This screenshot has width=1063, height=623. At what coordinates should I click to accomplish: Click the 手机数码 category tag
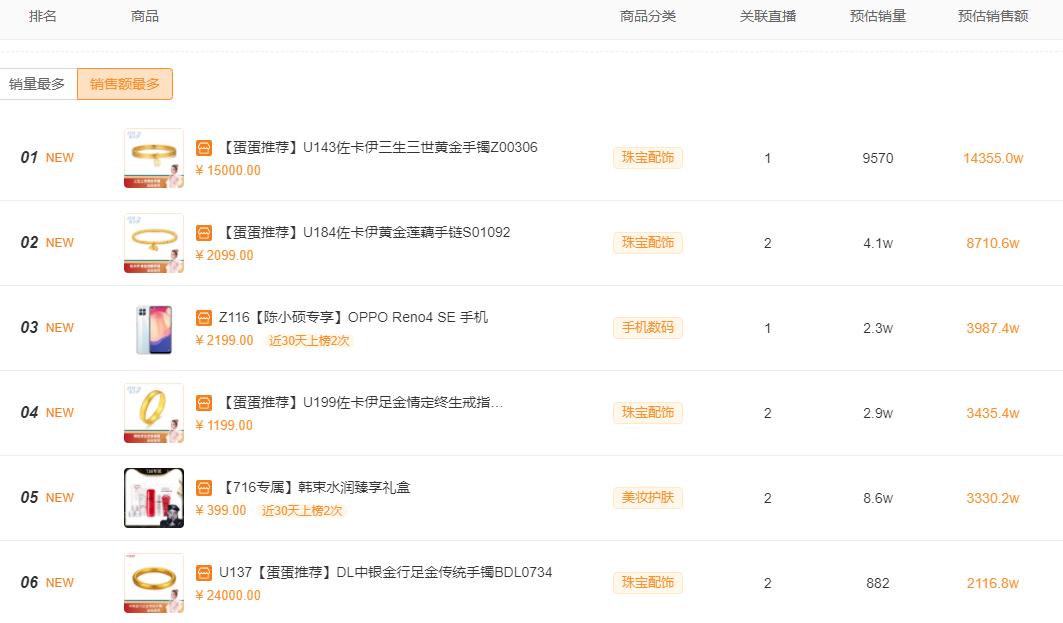pyautogui.click(x=646, y=328)
